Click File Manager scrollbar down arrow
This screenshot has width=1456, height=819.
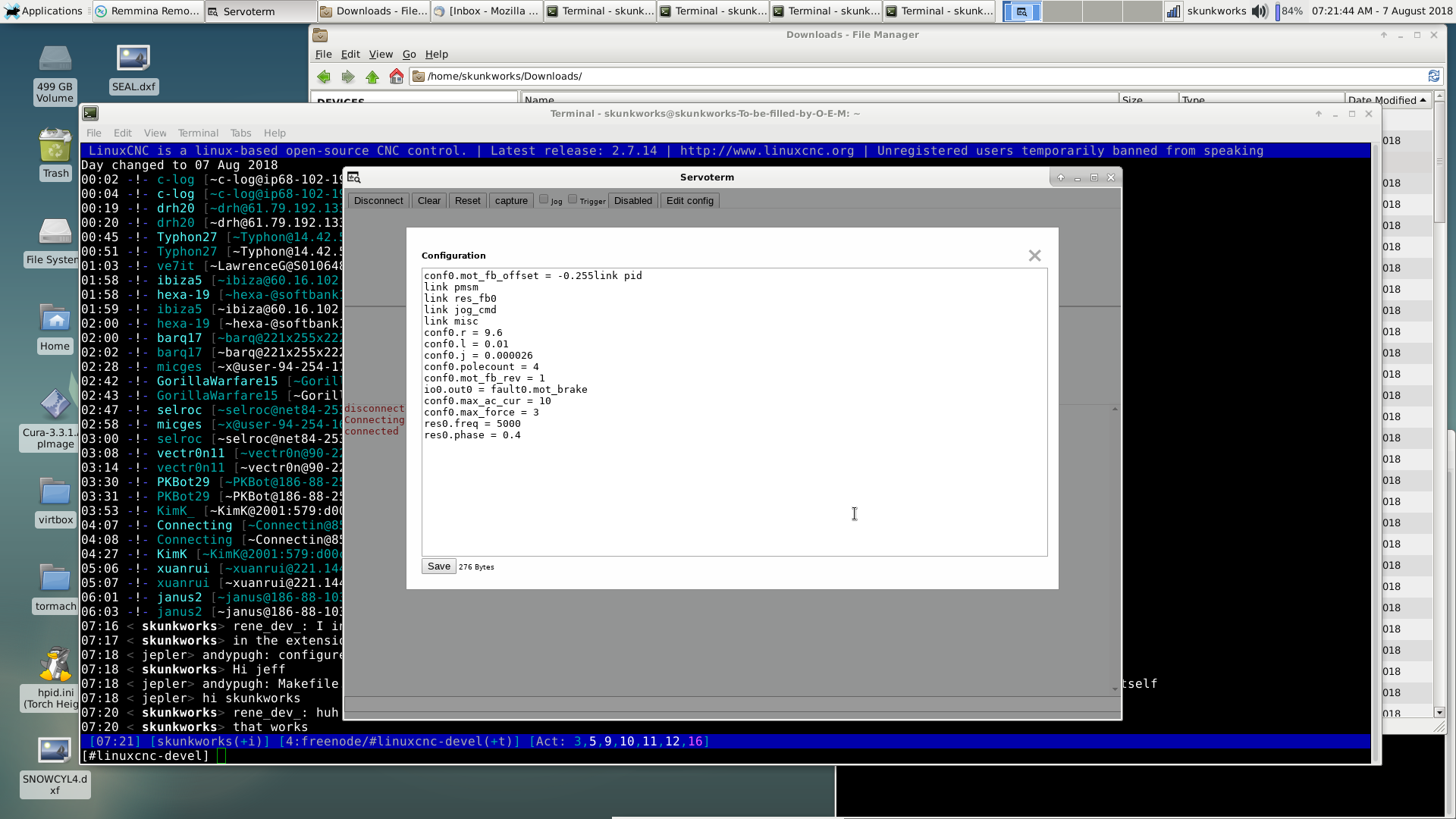pos(1439,712)
